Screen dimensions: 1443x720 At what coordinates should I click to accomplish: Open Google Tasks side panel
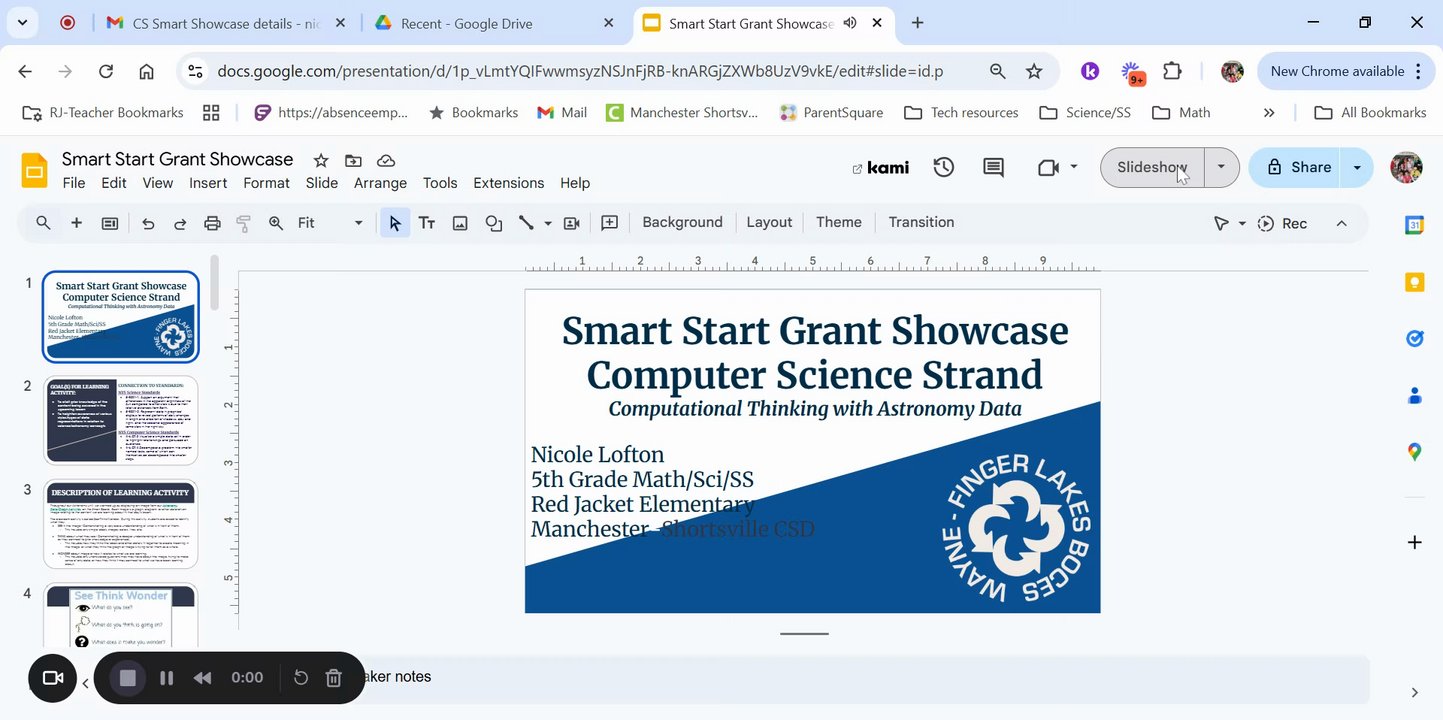click(x=1414, y=339)
